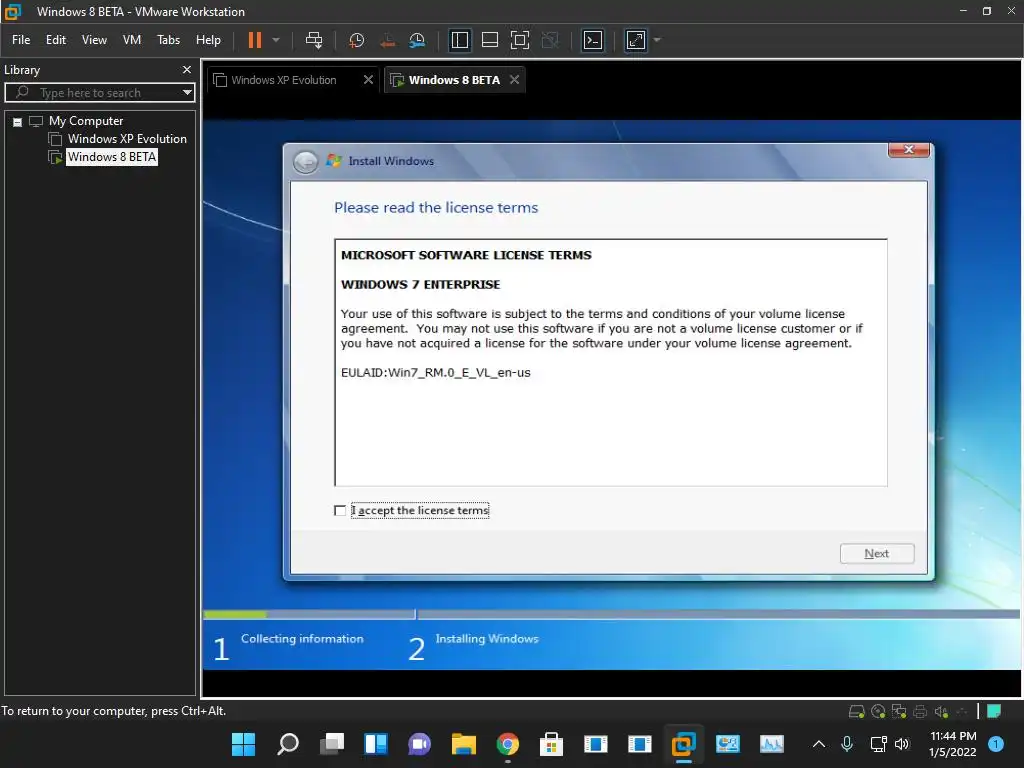Click the license terms text box
The height and width of the screenshot is (768, 1024).
coord(611,362)
